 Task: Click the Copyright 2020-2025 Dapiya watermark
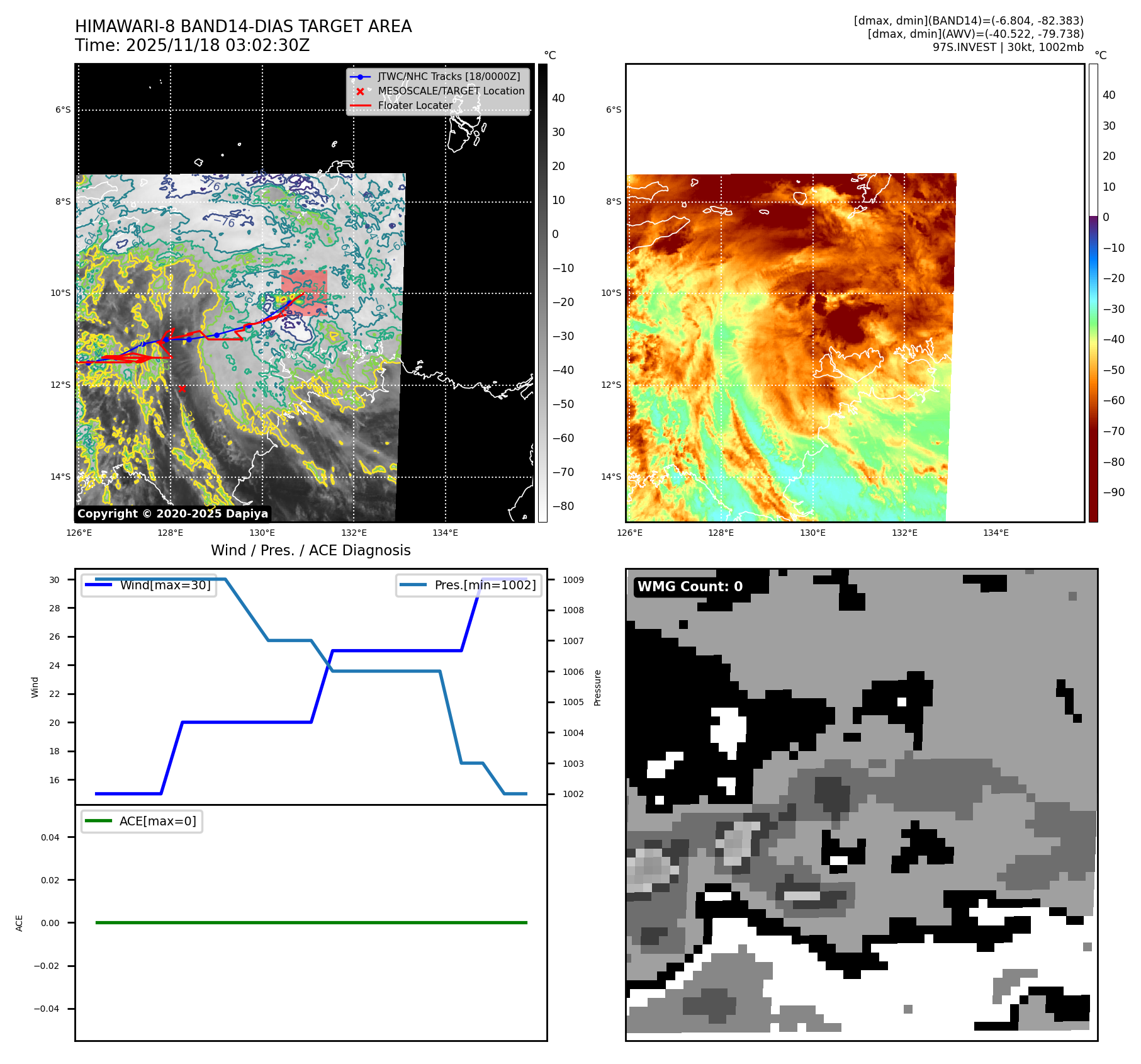172,514
